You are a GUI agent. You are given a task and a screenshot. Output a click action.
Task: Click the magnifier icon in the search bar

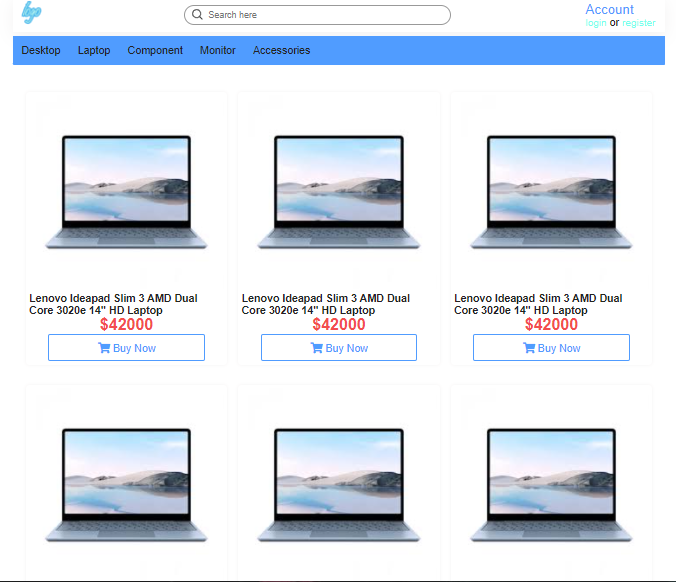[197, 15]
